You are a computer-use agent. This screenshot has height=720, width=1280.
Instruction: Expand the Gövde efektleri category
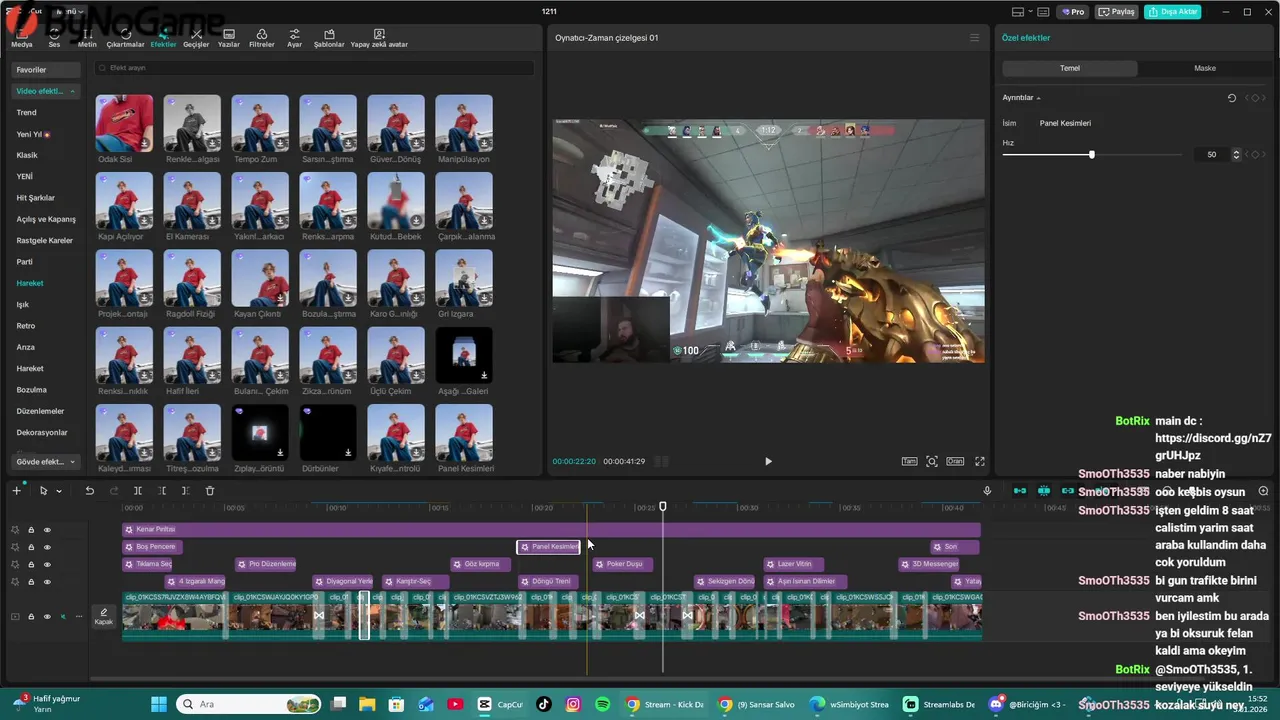[x=73, y=462]
